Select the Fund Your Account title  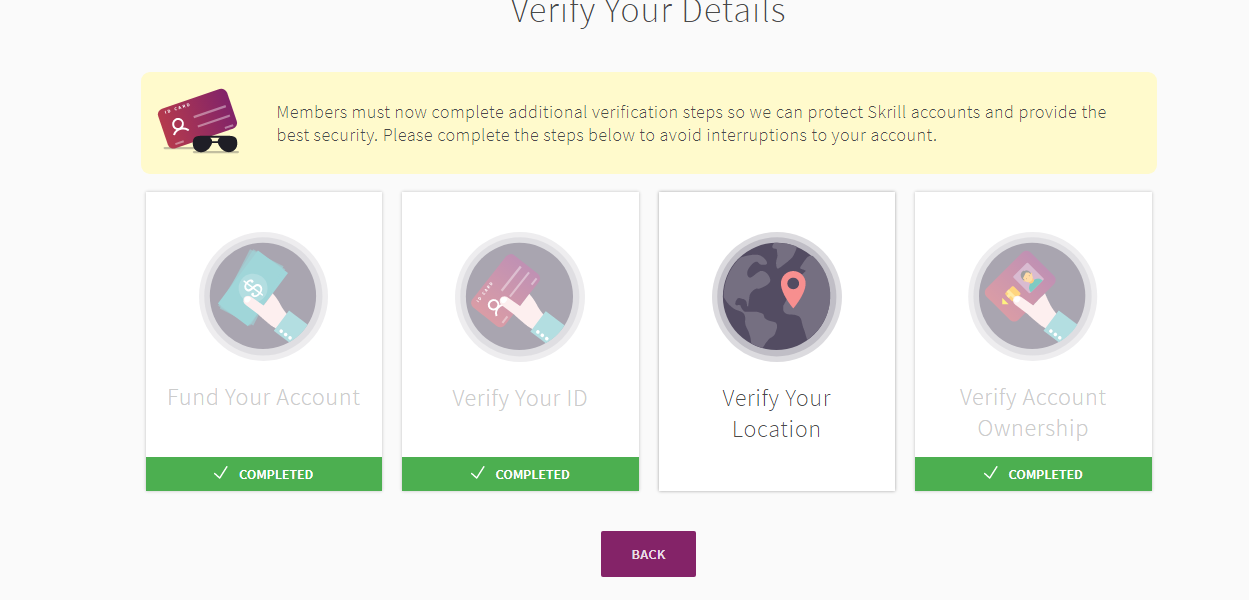click(263, 397)
